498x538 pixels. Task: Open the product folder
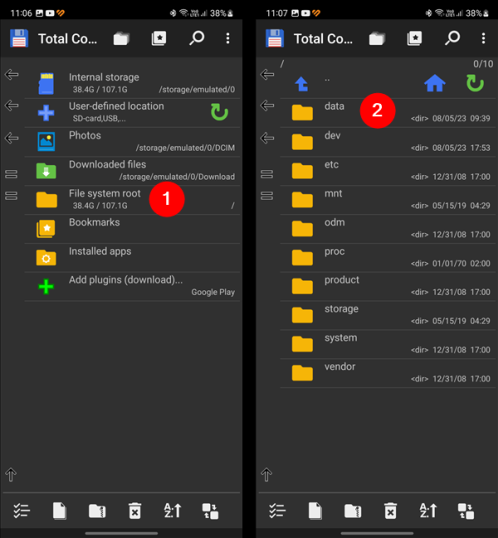(x=388, y=286)
